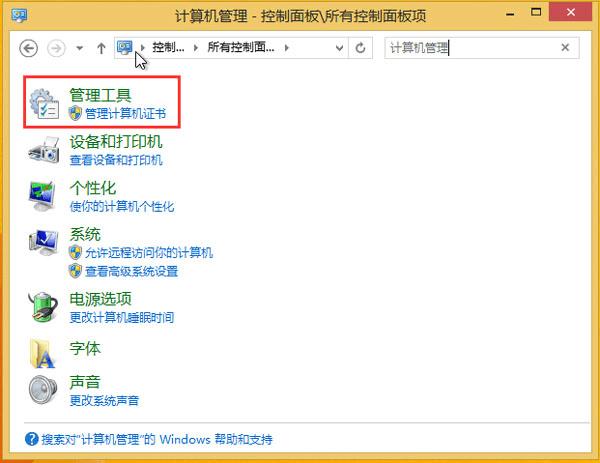Screen dimensions: 600x463
Task: Expand the address bar history dropdown
Action: click(x=339, y=48)
